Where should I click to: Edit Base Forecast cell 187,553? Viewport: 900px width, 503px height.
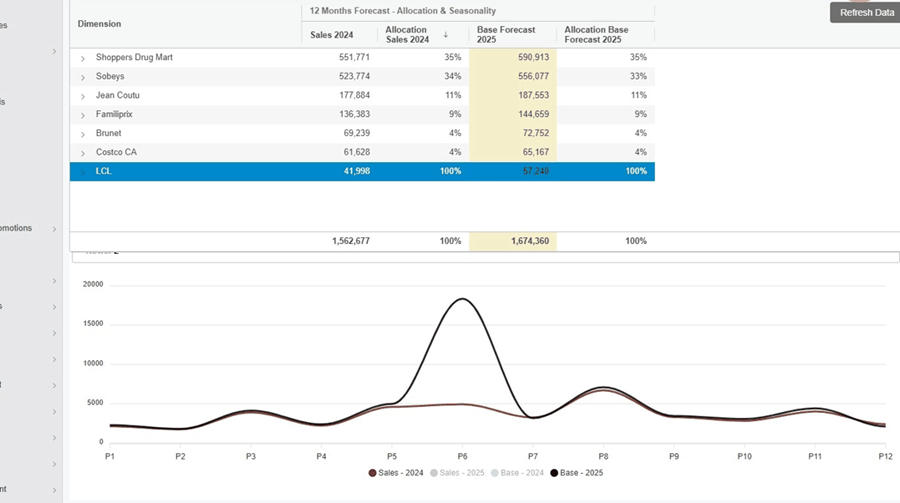513,95
